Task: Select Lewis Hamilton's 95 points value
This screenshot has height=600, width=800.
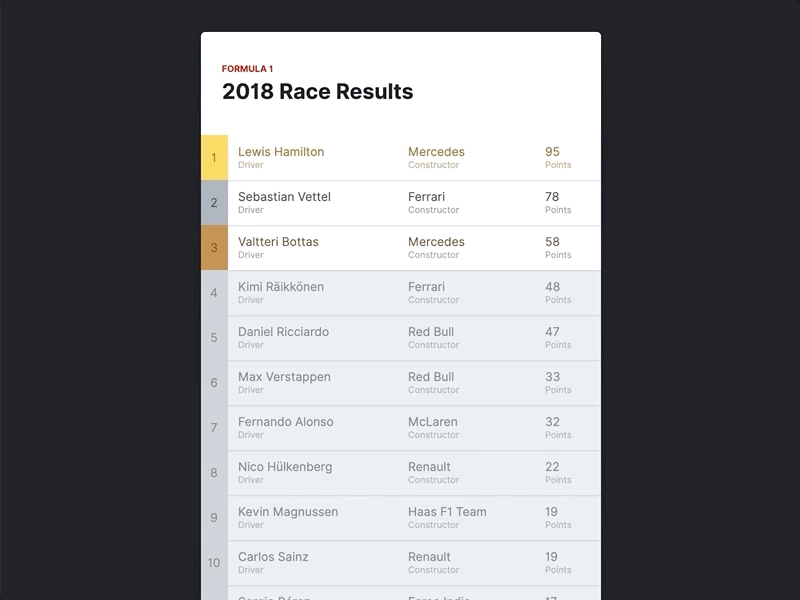Action: click(x=553, y=149)
